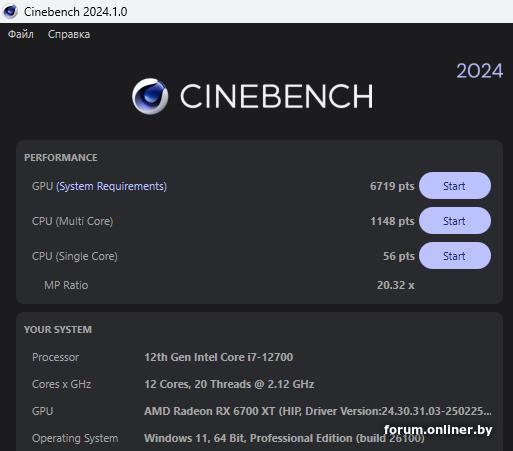Select the CPU (Multi Core) label
This screenshot has width=513, height=451.
[x=73, y=221]
